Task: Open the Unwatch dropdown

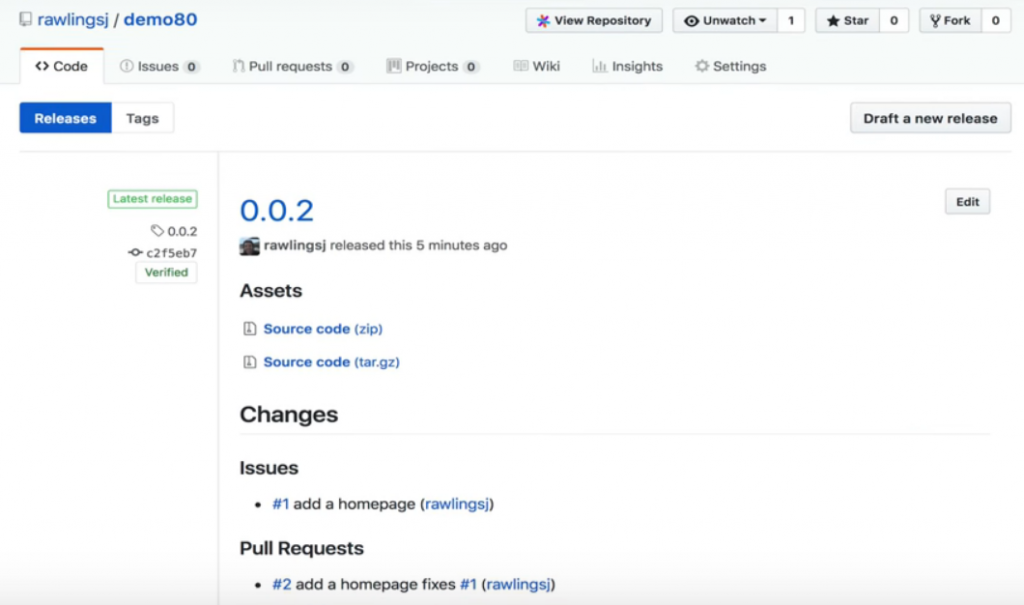Action: coord(725,20)
